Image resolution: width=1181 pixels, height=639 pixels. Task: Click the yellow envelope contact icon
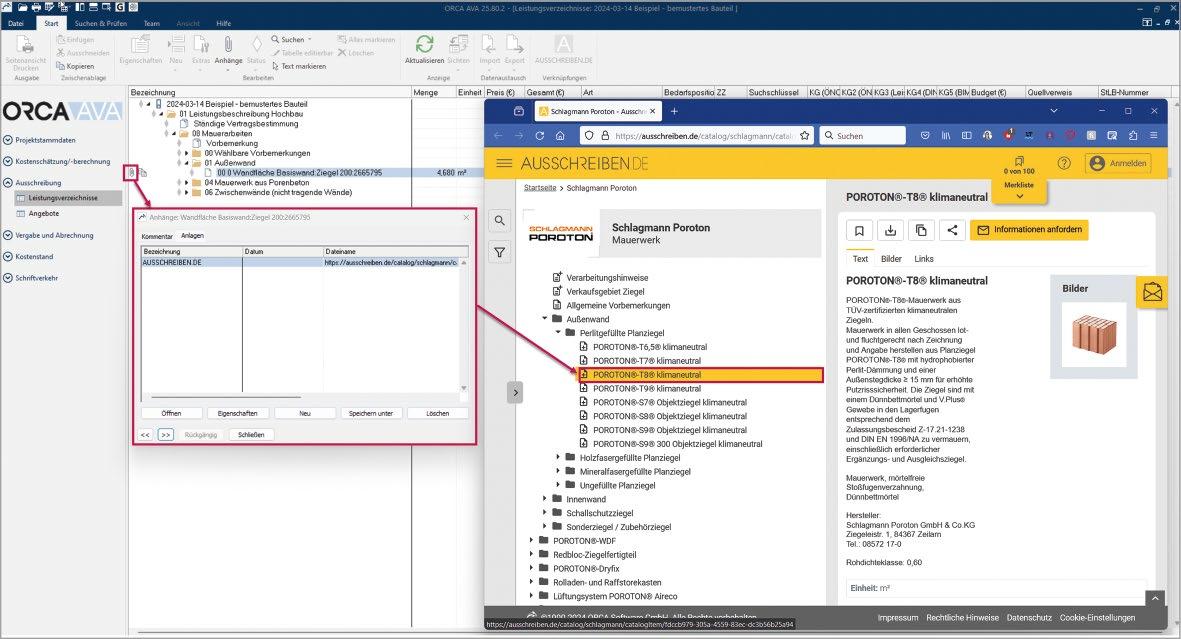click(1152, 292)
